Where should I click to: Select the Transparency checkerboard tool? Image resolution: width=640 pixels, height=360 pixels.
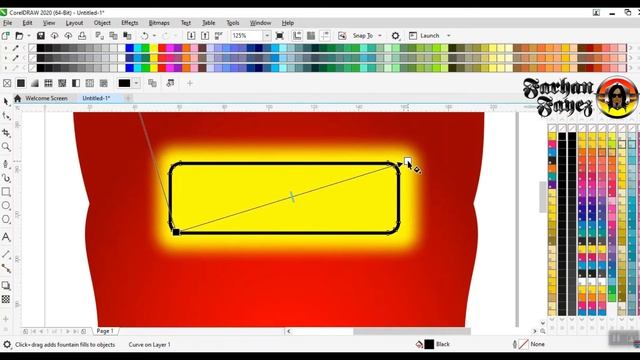coord(6,299)
